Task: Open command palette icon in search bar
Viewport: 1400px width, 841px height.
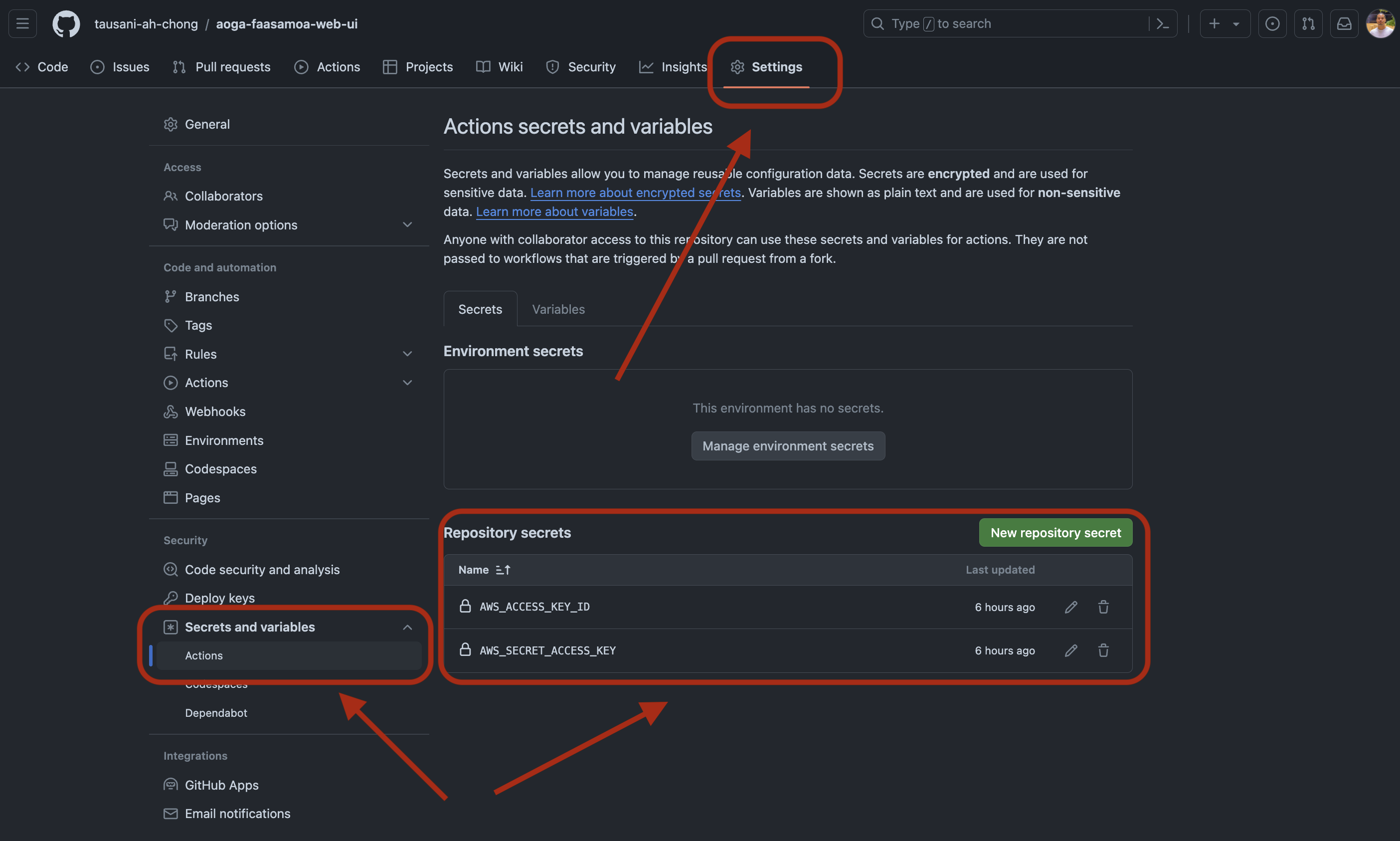Action: pyautogui.click(x=1162, y=24)
